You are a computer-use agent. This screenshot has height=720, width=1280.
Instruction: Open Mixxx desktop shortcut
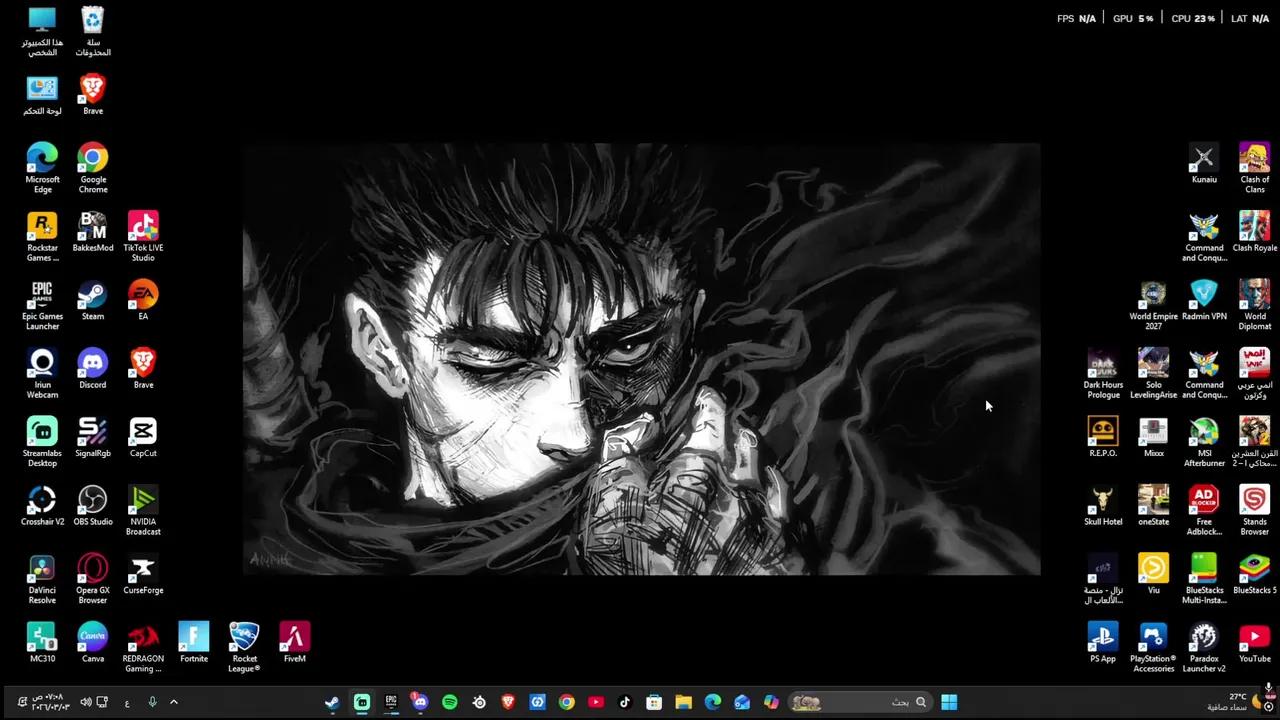[x=1153, y=437]
